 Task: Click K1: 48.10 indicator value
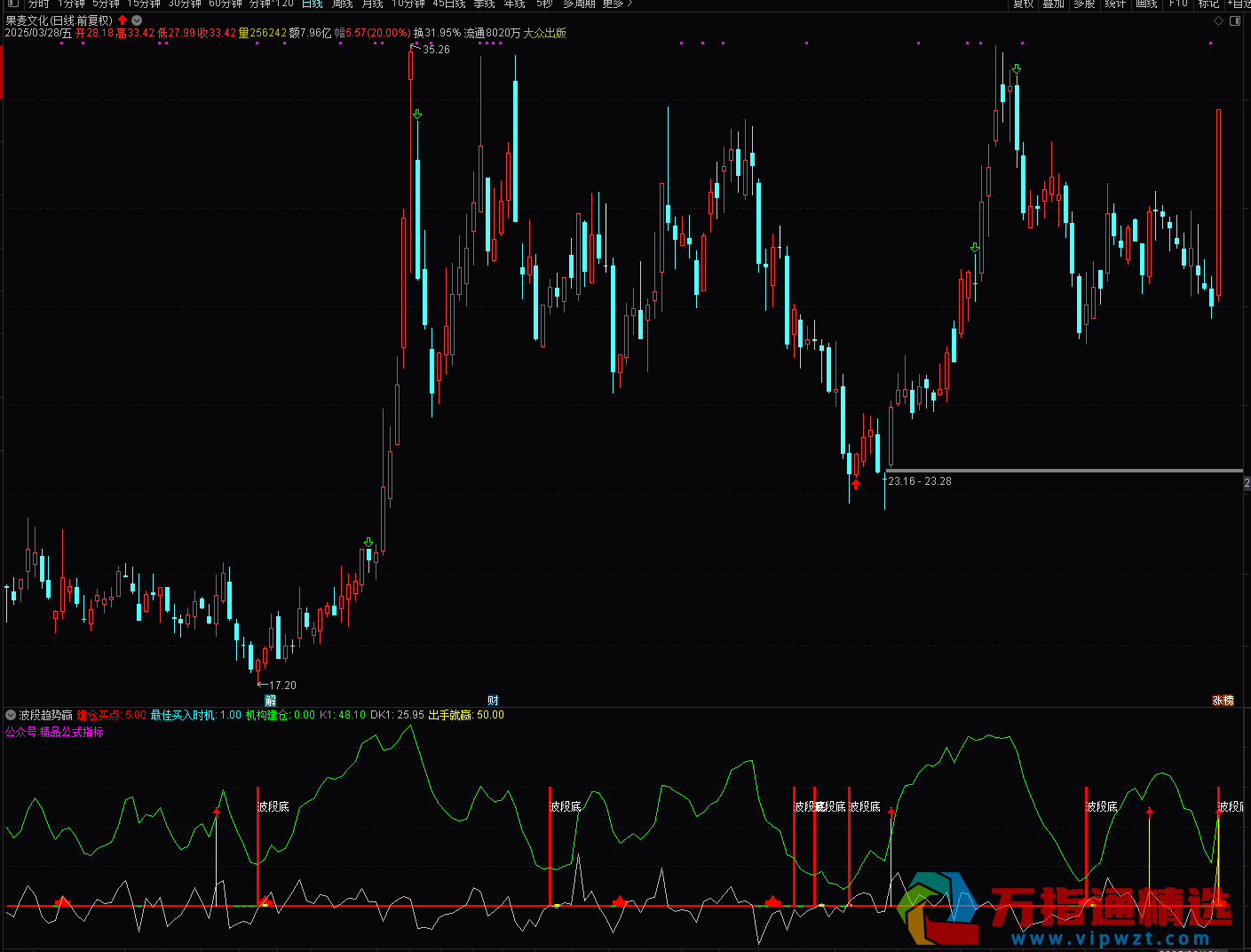pos(343,715)
